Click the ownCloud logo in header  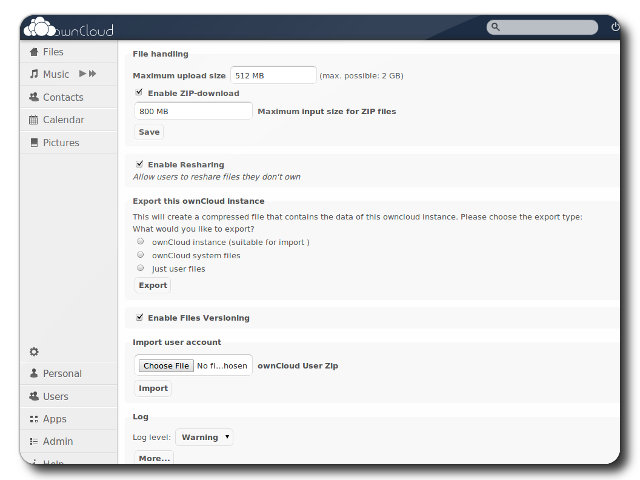[x=68, y=28]
